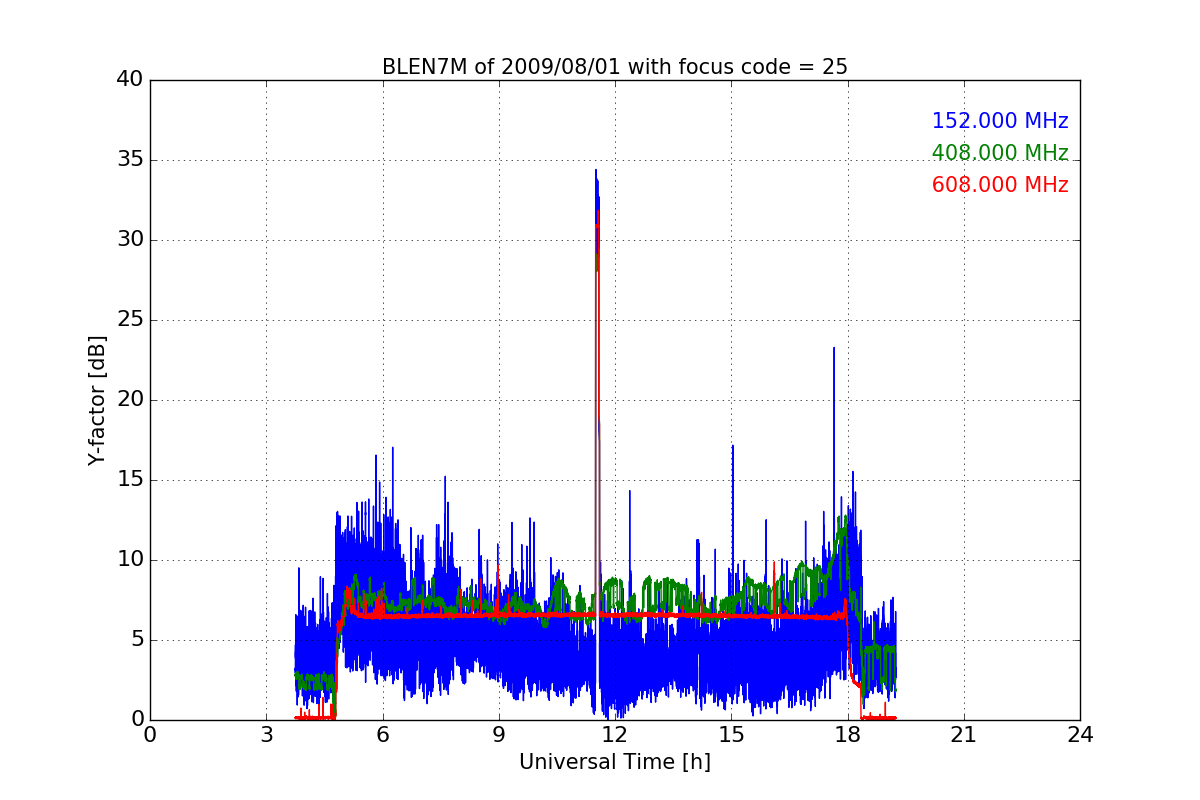This screenshot has width=1200, height=800.
Task: Click the y-axis tick label 5
Action: (137, 640)
